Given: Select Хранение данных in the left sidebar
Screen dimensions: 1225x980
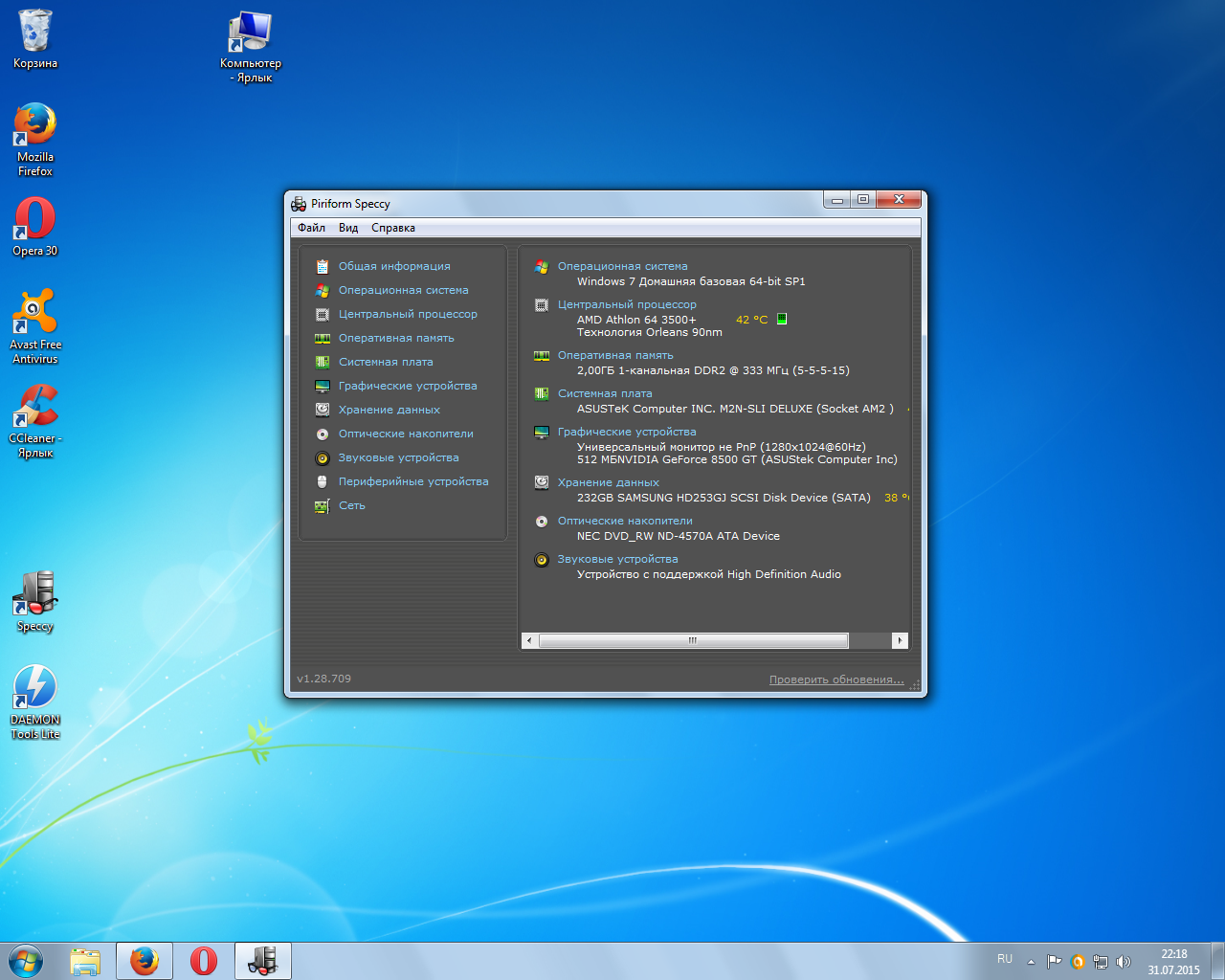Looking at the screenshot, I should coord(390,410).
